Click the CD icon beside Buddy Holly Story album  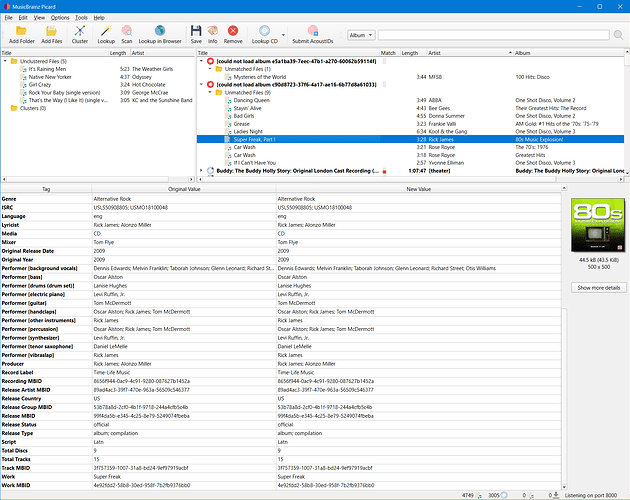(210, 171)
